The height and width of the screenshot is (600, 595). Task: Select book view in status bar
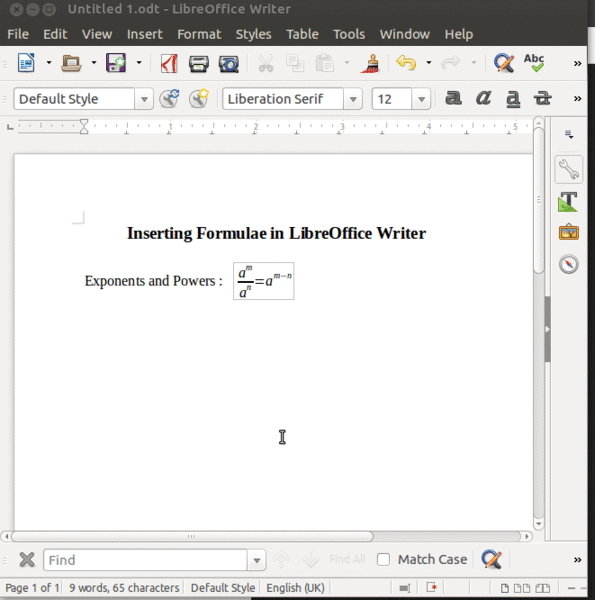tap(543, 588)
